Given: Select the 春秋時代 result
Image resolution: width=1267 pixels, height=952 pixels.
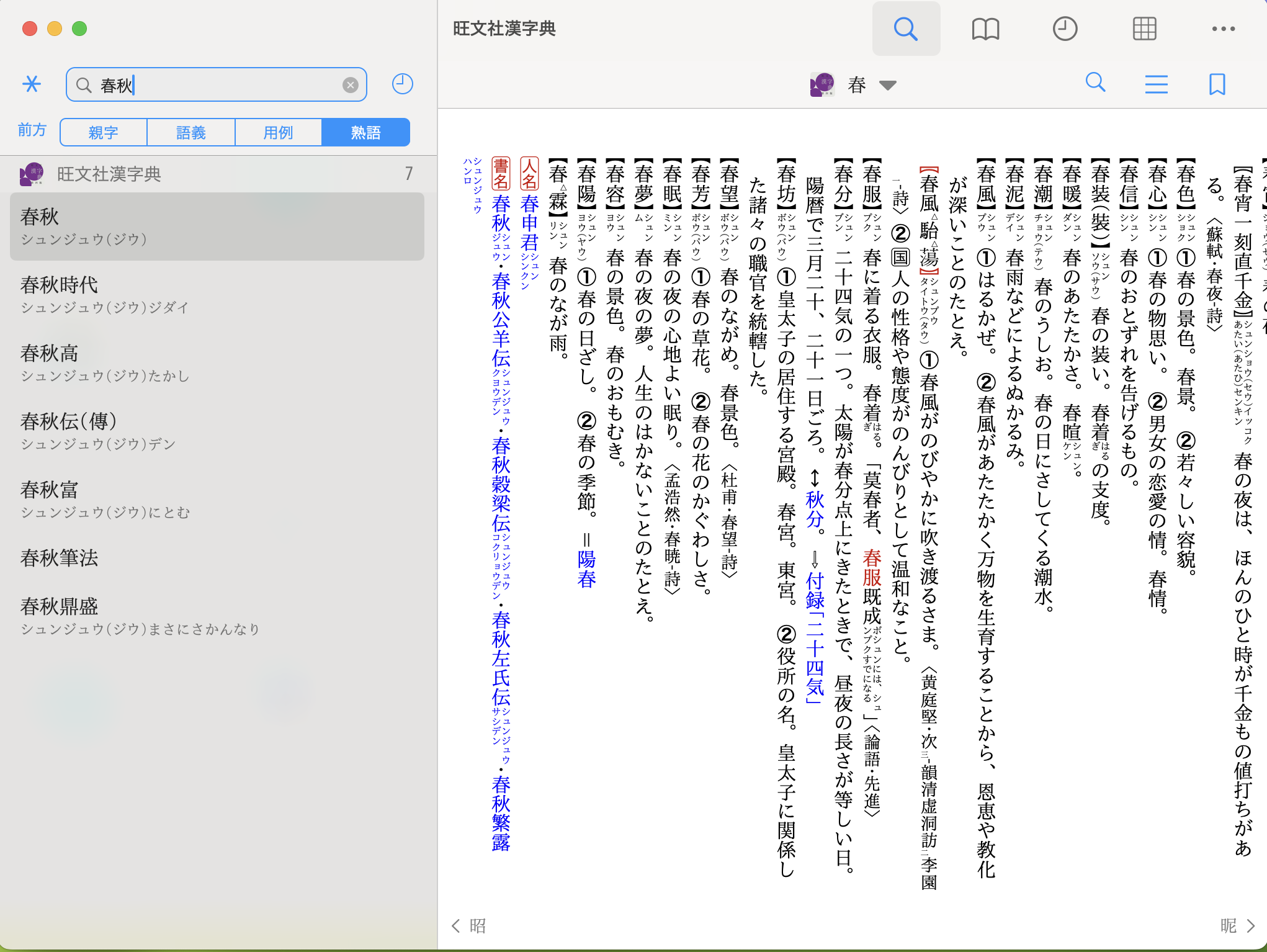Looking at the screenshot, I should click(x=217, y=295).
